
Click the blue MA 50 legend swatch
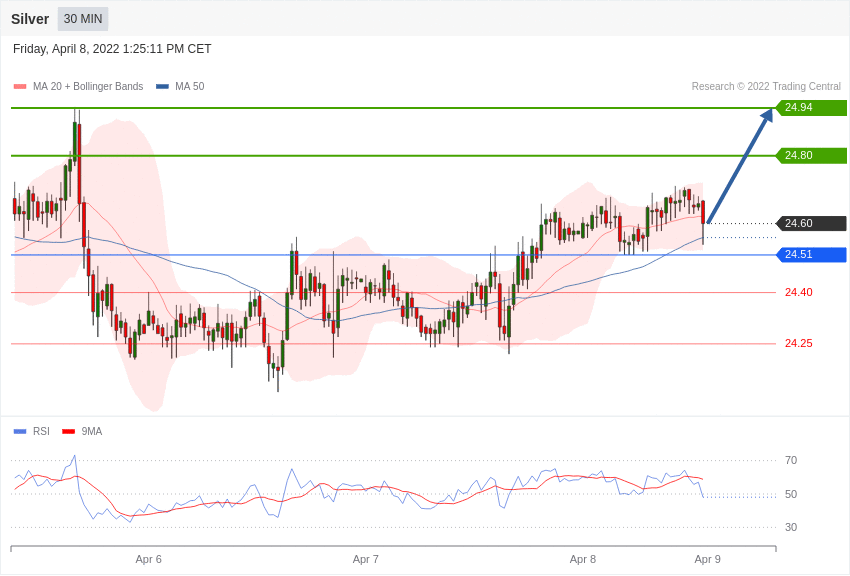click(162, 87)
